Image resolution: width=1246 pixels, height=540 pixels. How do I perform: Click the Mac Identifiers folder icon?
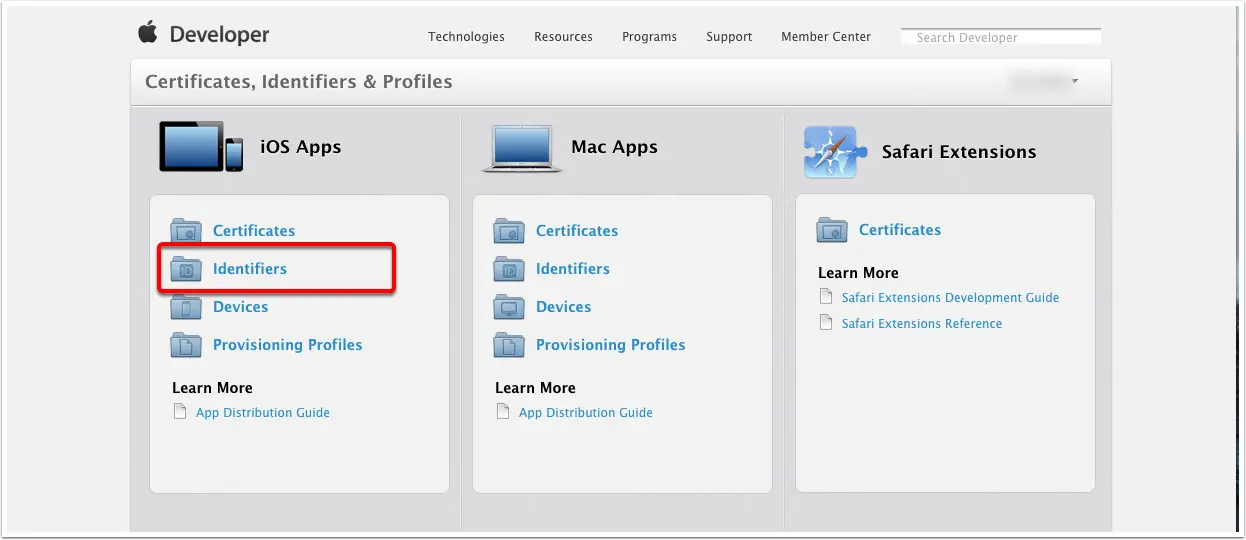click(x=509, y=269)
